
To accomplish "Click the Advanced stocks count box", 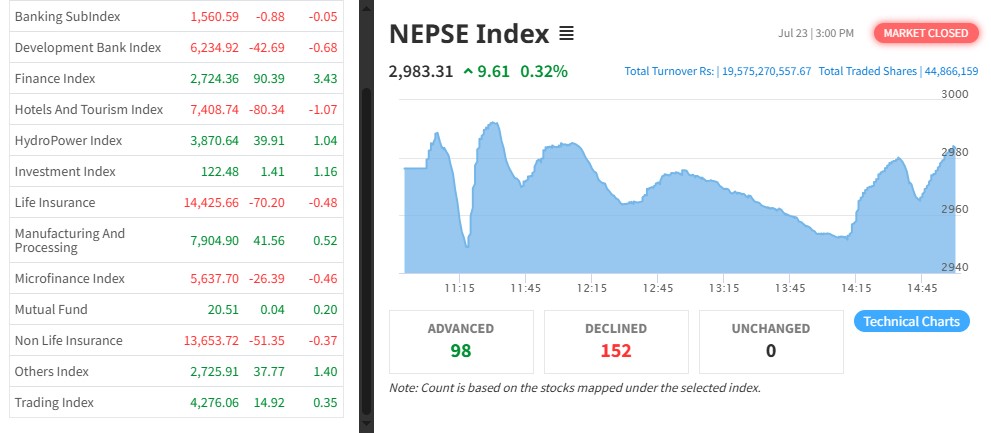I will [x=461, y=341].
